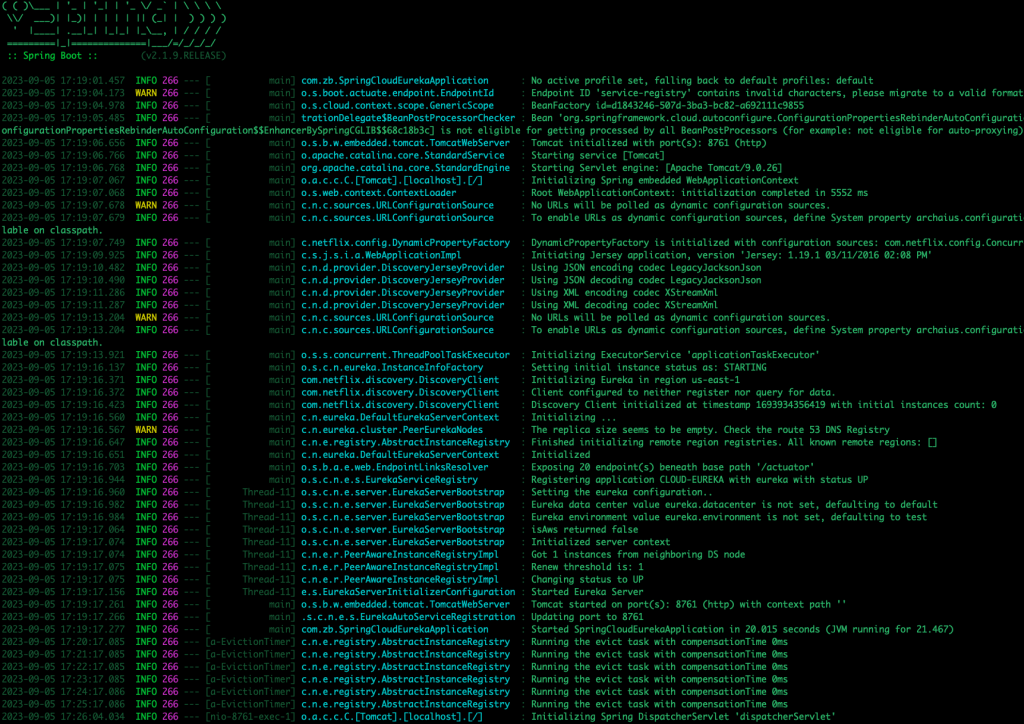The width and height of the screenshot is (1024, 724).
Task: Click BeanFactory id 'd1843246-507d-3ba3-bc82-a692111c9855' message
Action: [x=667, y=105]
